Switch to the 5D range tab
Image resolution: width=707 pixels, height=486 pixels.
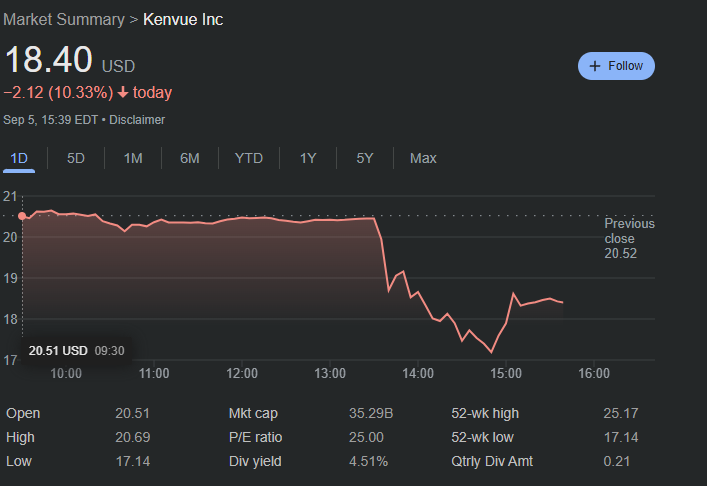[76, 158]
